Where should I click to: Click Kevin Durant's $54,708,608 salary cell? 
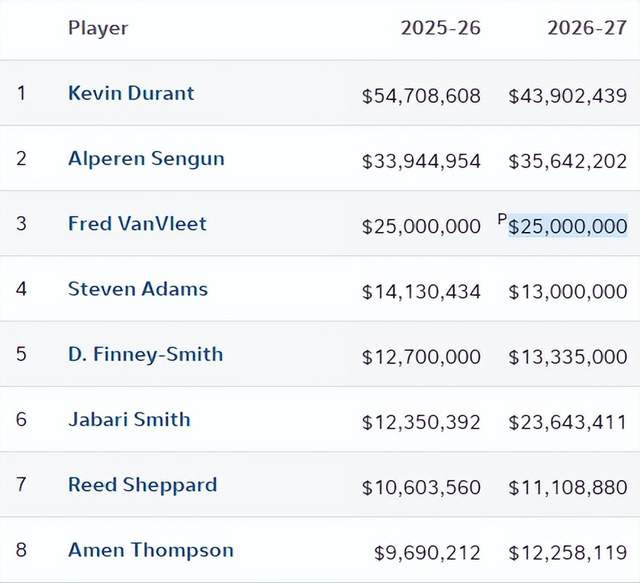click(x=421, y=96)
